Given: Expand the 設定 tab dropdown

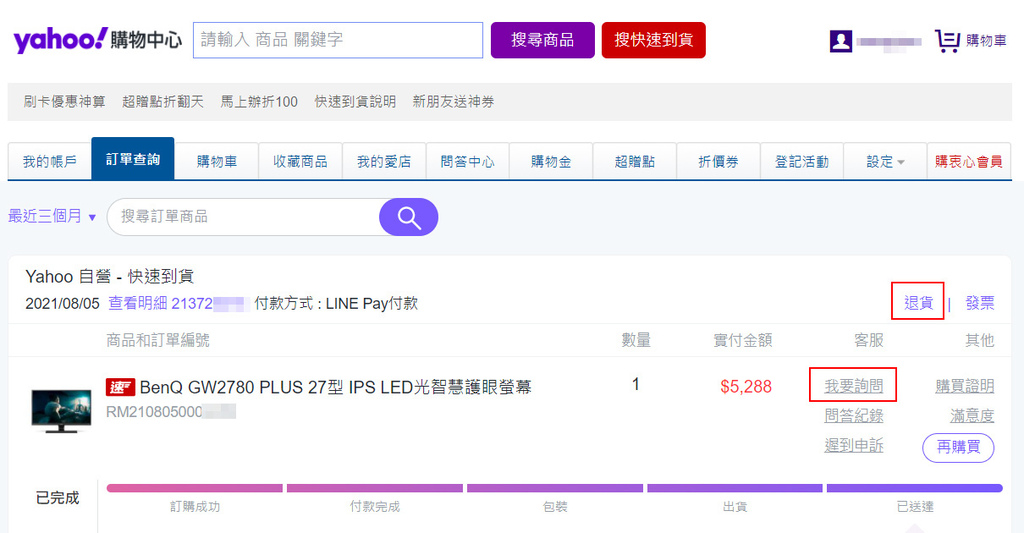Looking at the screenshot, I should pyautogui.click(x=885, y=161).
